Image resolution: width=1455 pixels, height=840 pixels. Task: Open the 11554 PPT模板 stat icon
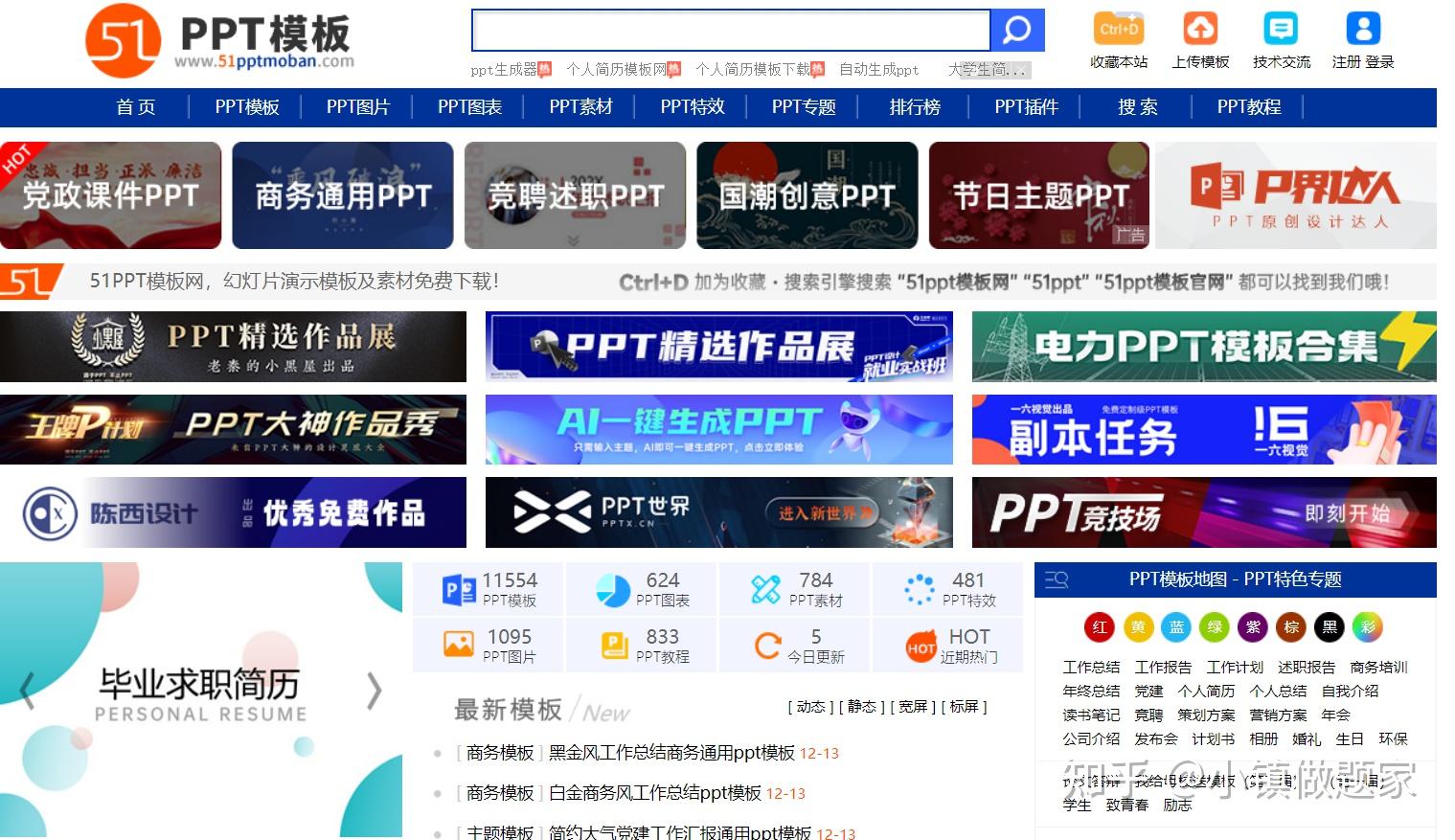460,590
